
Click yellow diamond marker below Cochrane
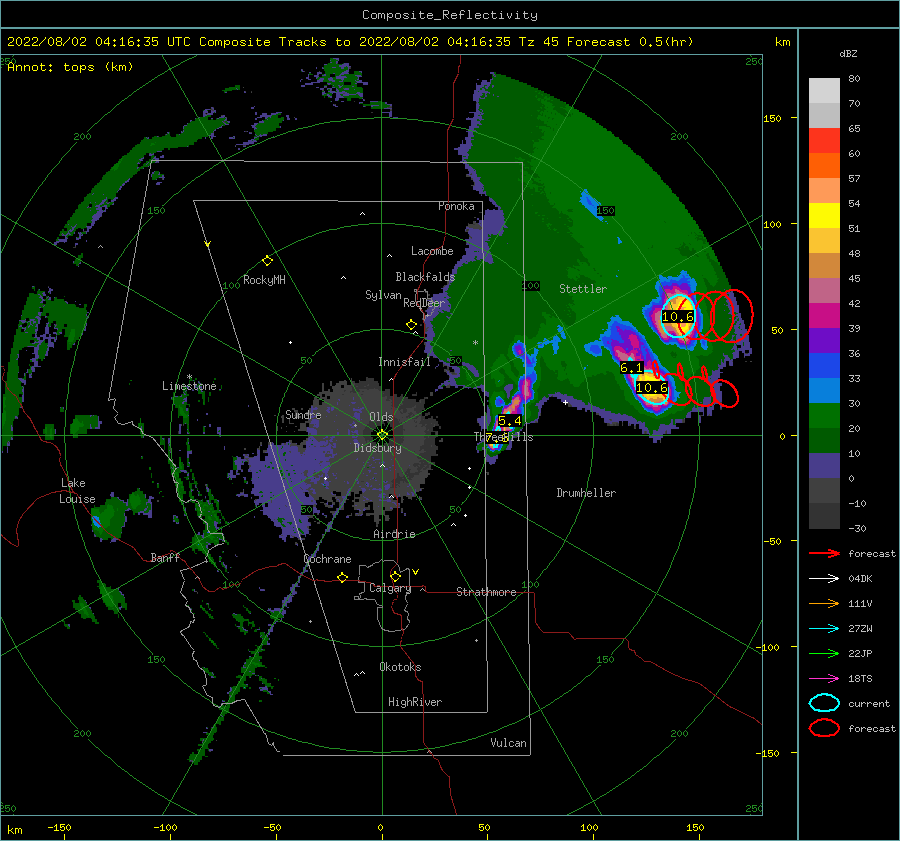[x=343, y=578]
